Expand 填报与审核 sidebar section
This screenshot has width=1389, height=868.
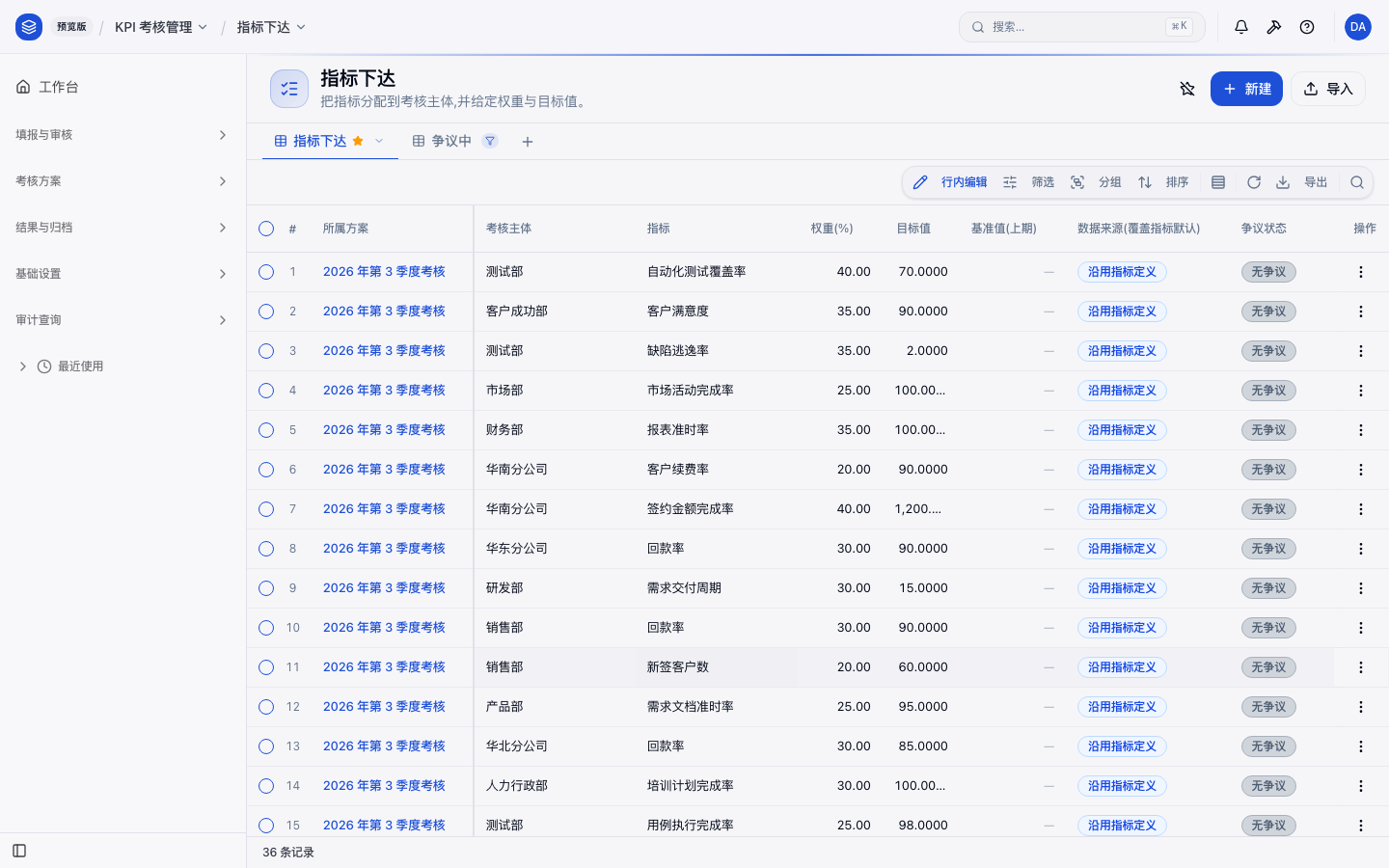click(x=123, y=135)
